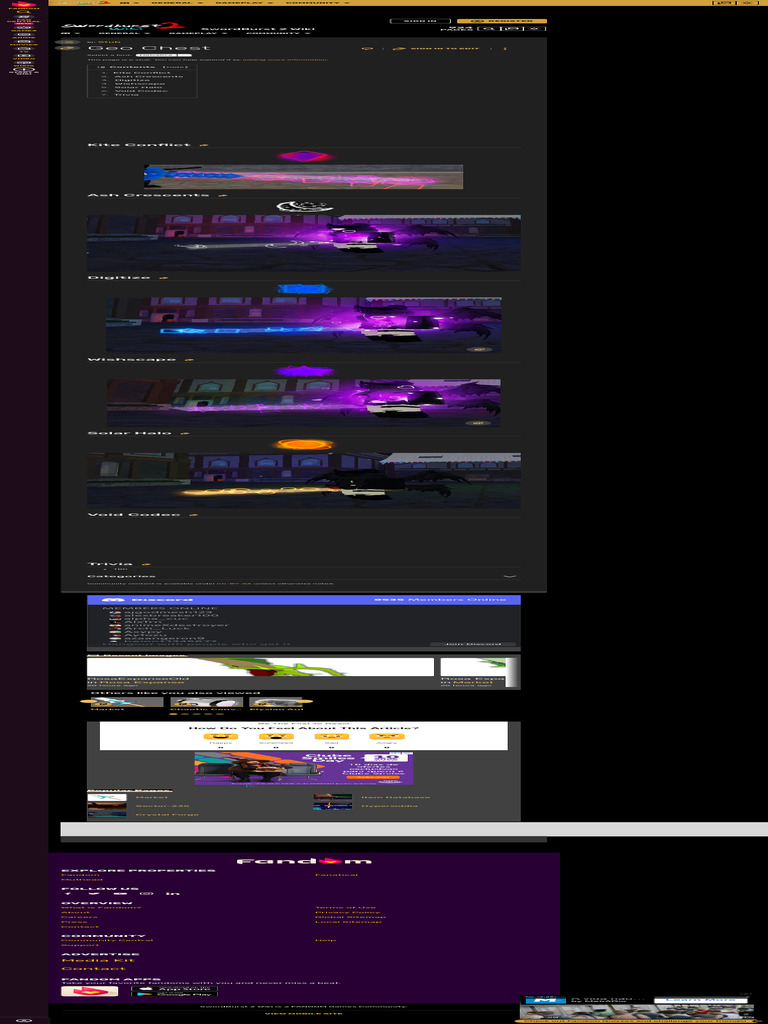The height and width of the screenshot is (1024, 768).
Task: Open the header search icon beside the pages count
Action: pos(488,29)
